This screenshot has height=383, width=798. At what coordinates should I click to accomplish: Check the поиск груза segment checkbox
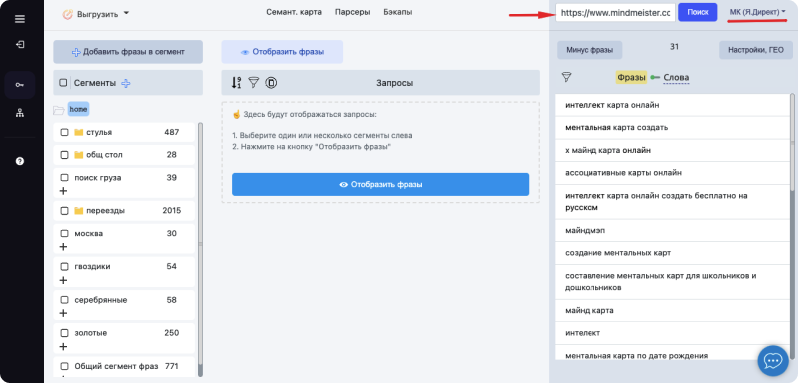pos(64,178)
